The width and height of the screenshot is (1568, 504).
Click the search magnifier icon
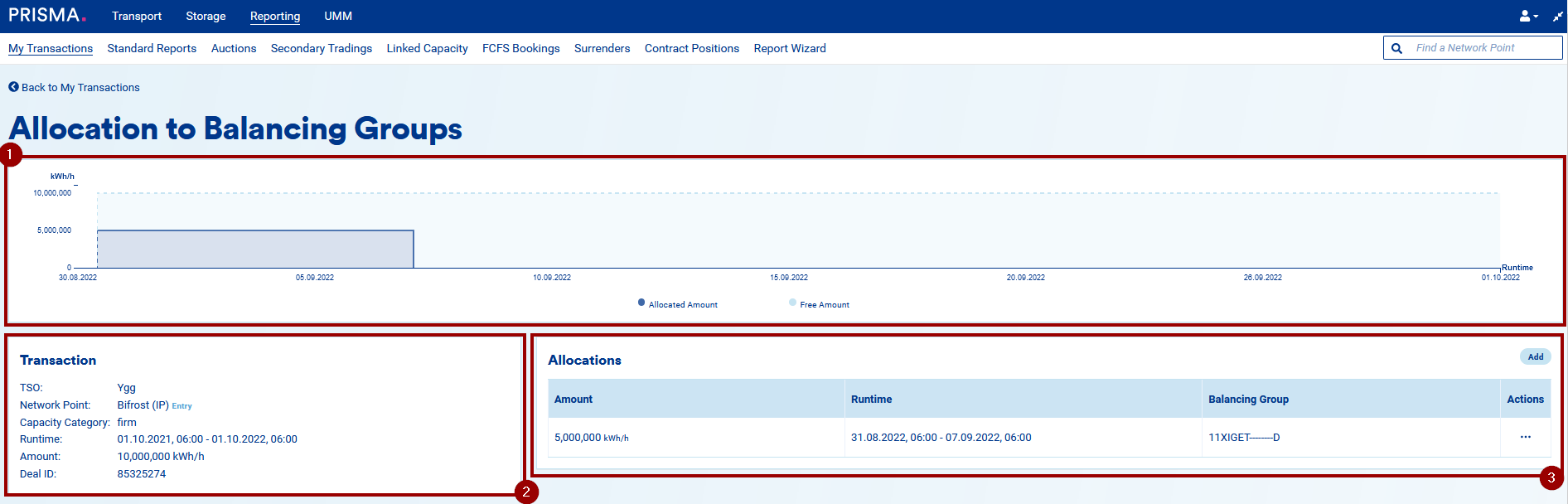tap(1396, 48)
